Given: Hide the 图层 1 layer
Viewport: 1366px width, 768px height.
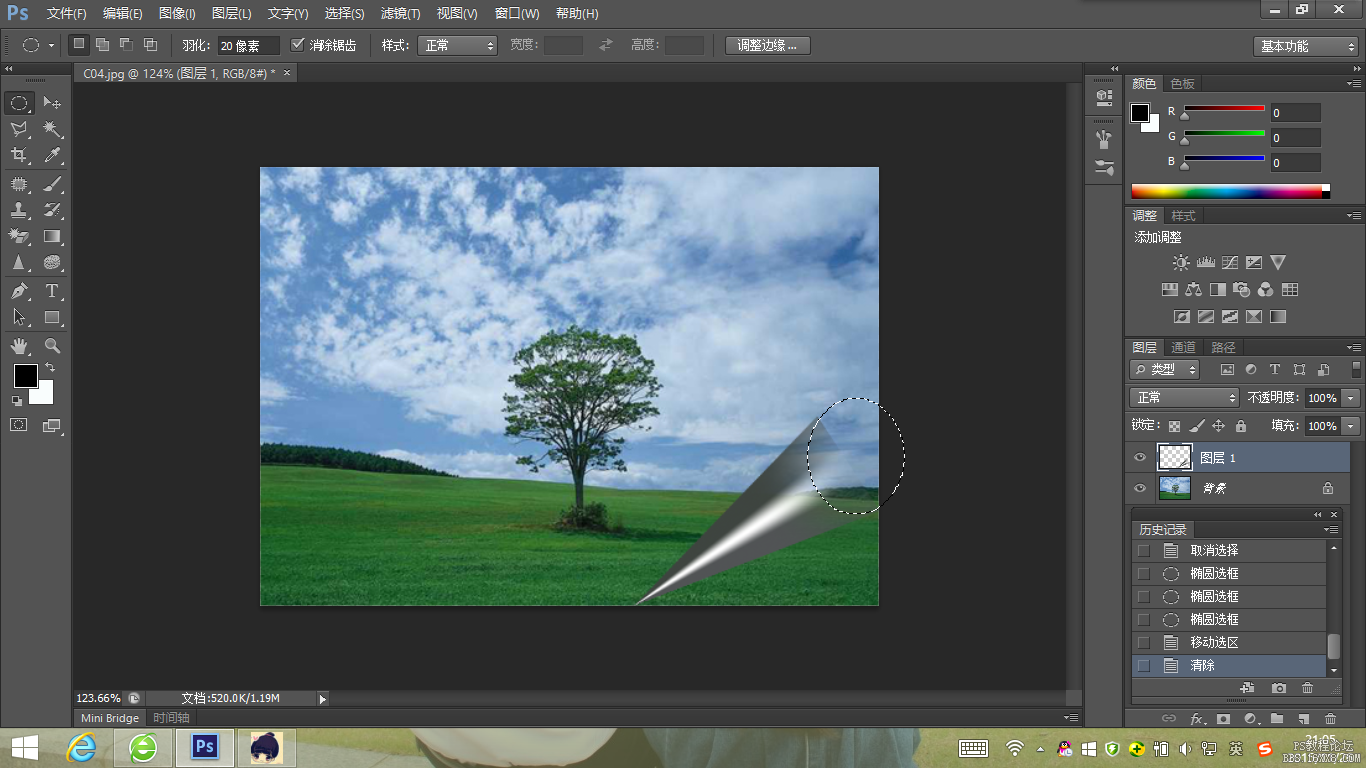Looking at the screenshot, I should click(x=1140, y=458).
